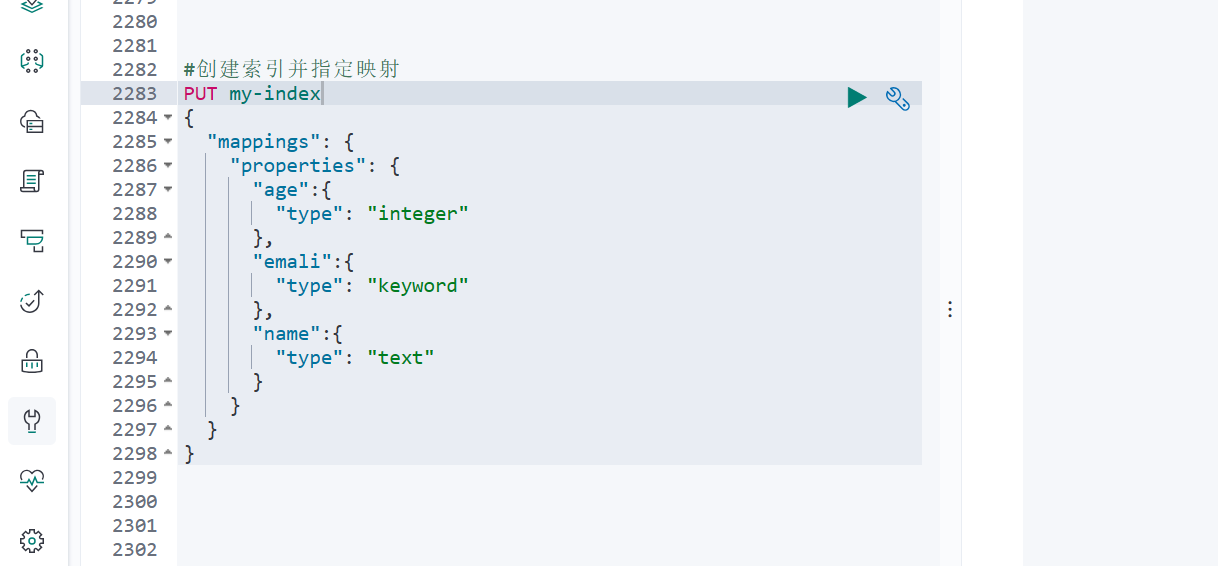This screenshot has width=1218, height=566.
Task: Collapse the "mappings" block on line 2285
Action: tap(168, 142)
